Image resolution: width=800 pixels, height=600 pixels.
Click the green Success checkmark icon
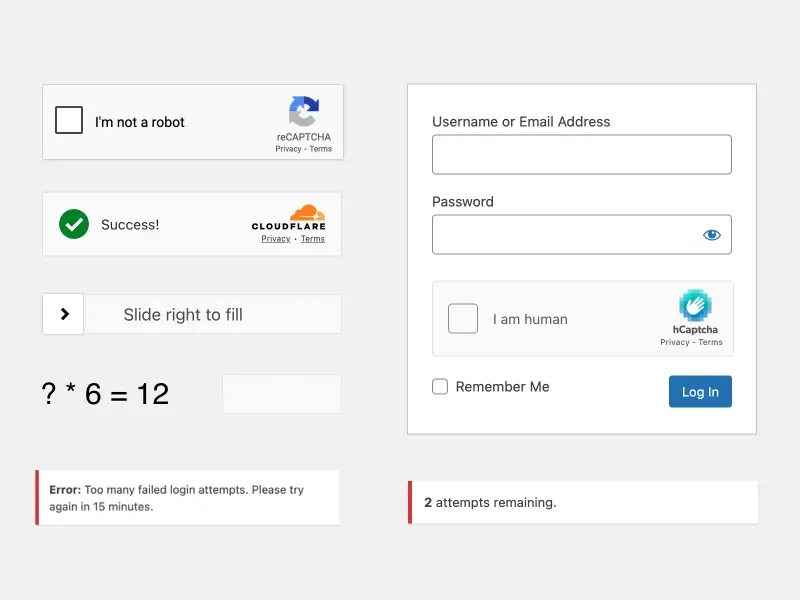click(74, 224)
